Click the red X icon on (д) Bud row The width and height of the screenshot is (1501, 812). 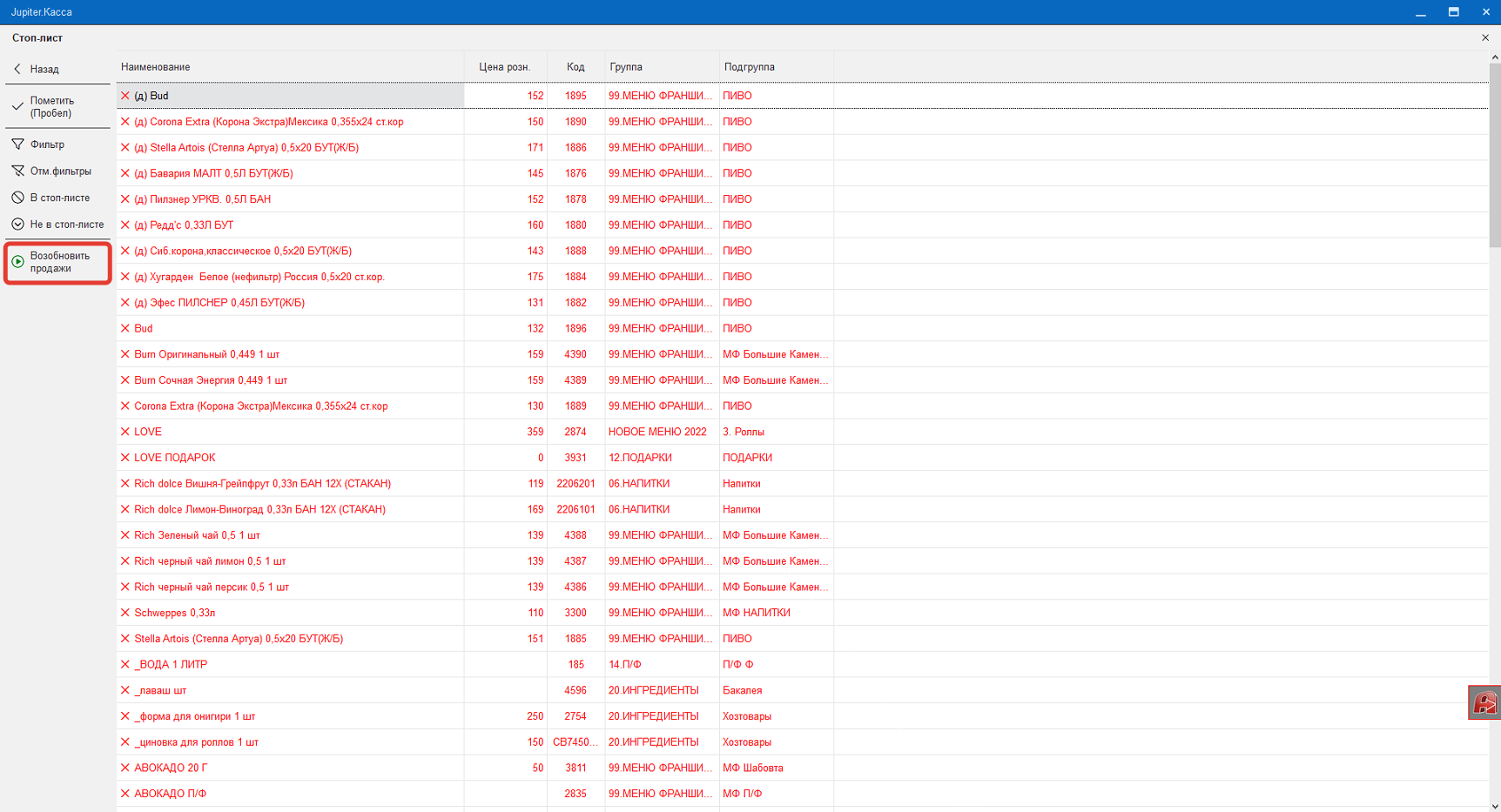click(x=125, y=96)
